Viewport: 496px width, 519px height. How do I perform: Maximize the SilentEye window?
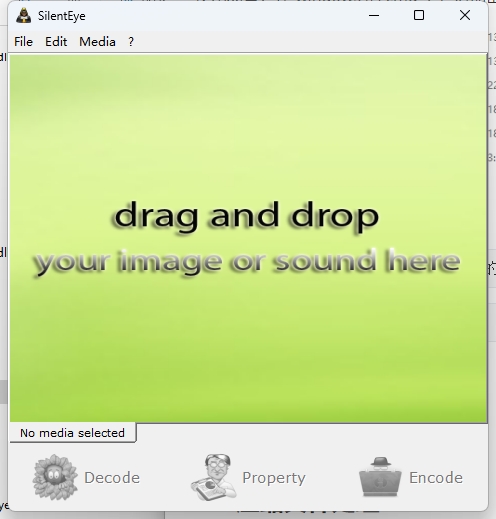(419, 15)
